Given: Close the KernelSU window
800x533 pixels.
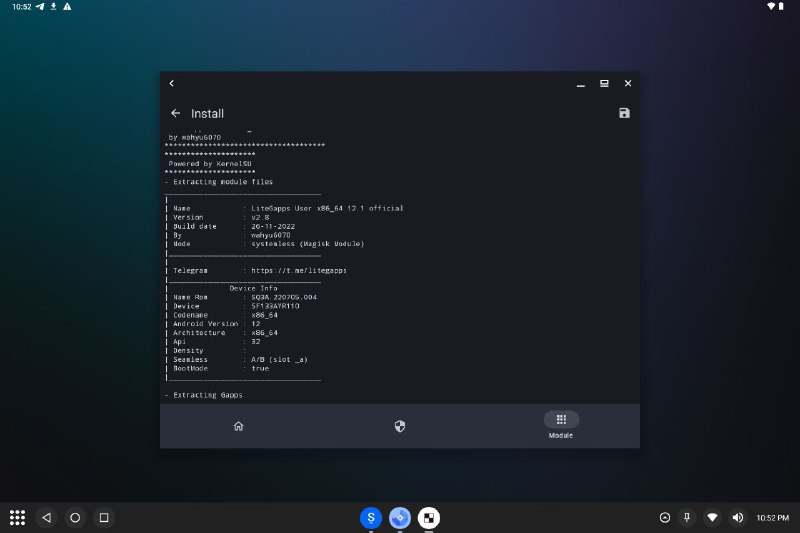Looking at the screenshot, I should pos(628,83).
